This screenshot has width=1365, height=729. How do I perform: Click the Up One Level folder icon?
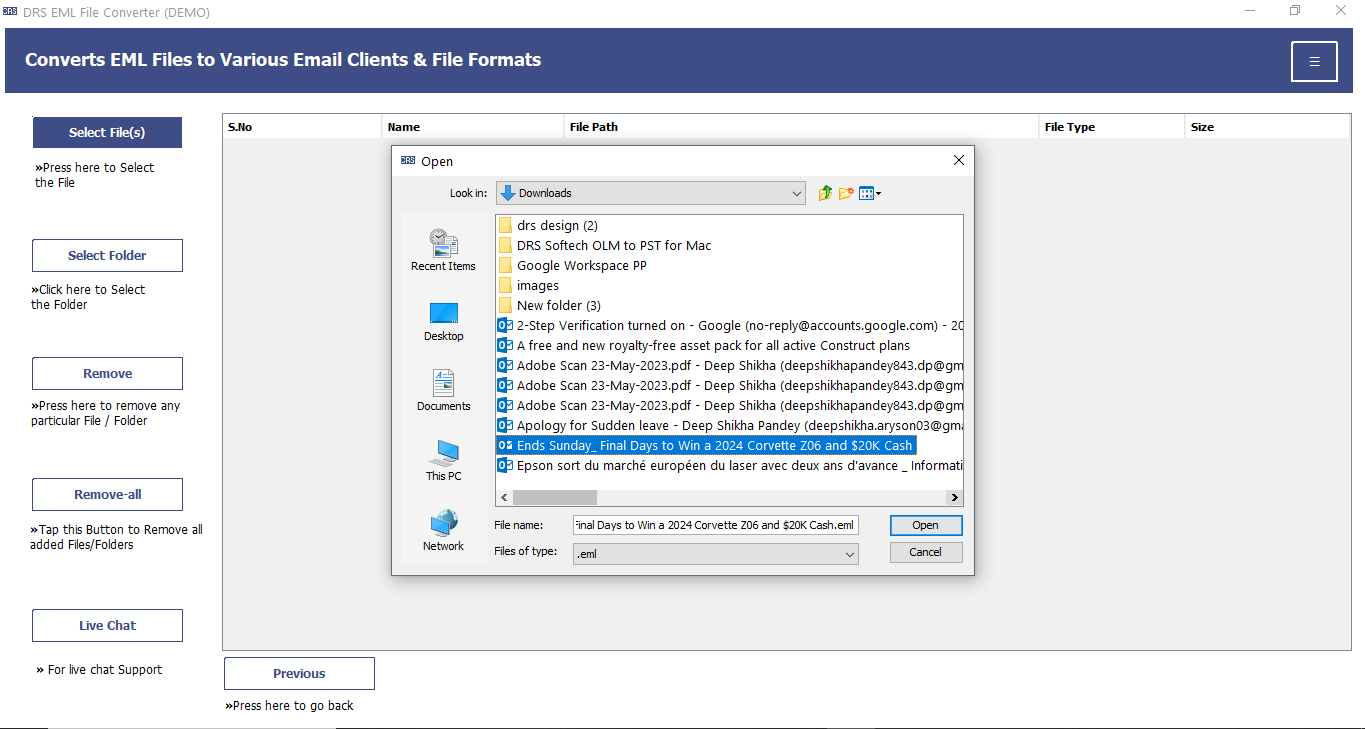pos(825,193)
